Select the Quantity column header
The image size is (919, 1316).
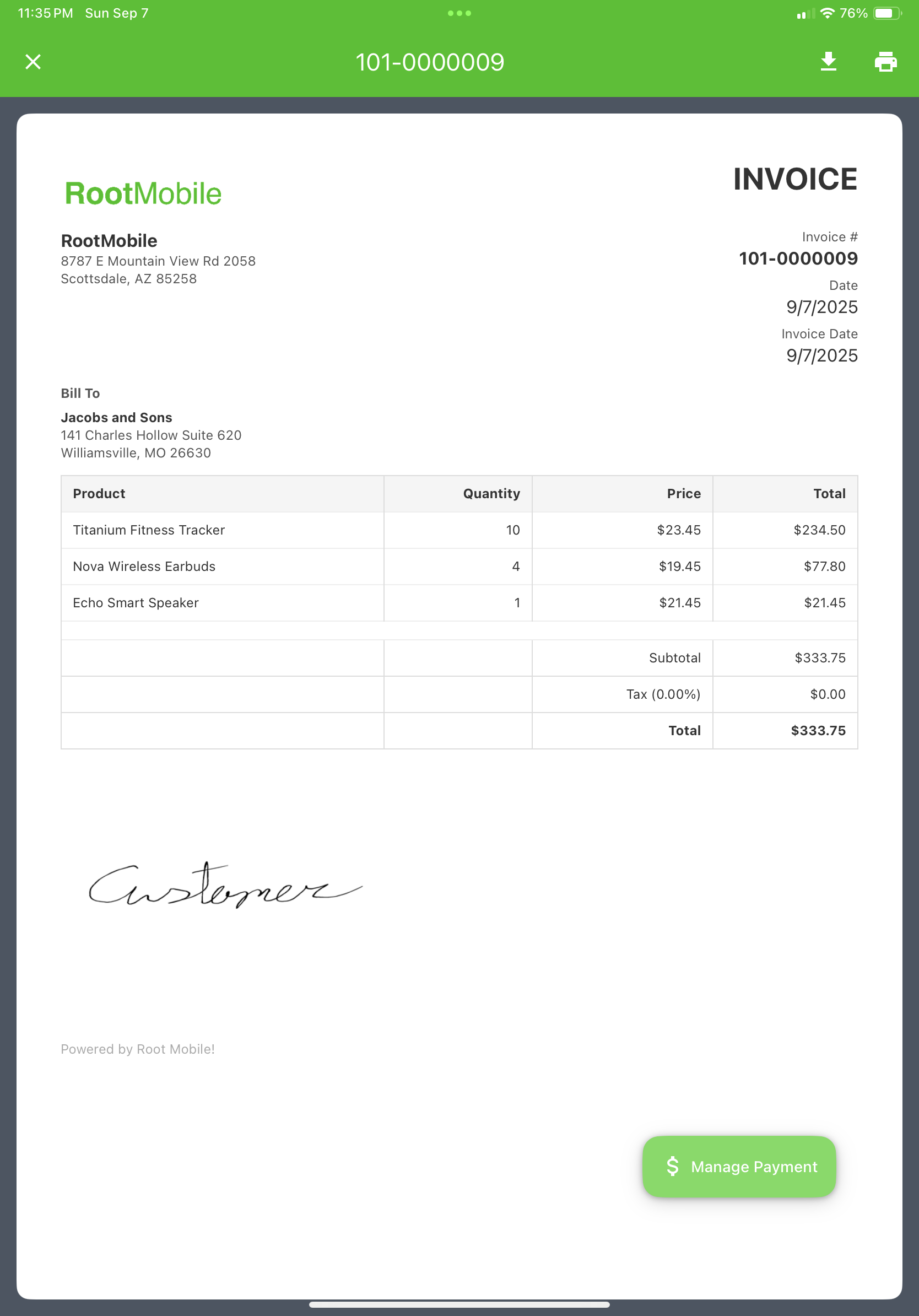click(490, 494)
